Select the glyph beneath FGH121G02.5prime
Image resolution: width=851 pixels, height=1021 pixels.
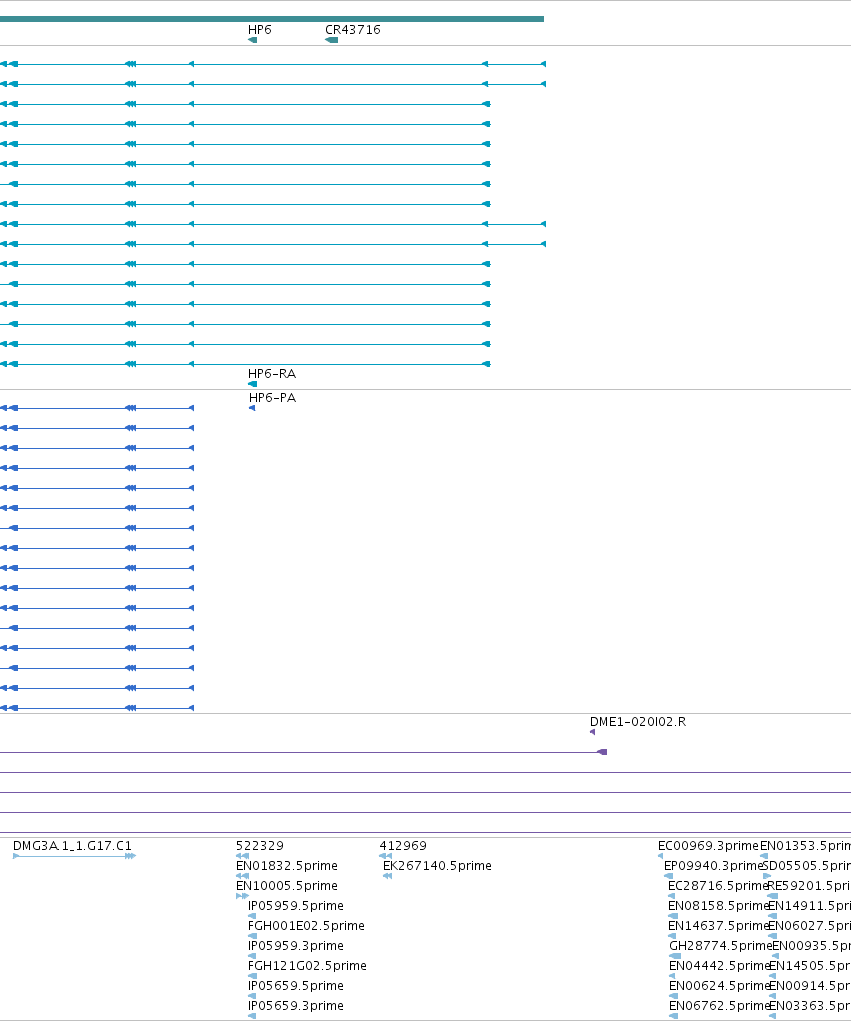coord(253,976)
